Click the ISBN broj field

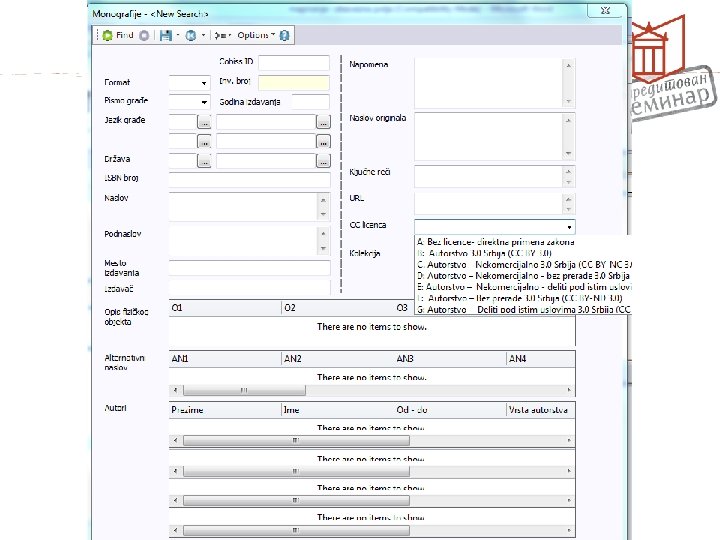point(249,179)
